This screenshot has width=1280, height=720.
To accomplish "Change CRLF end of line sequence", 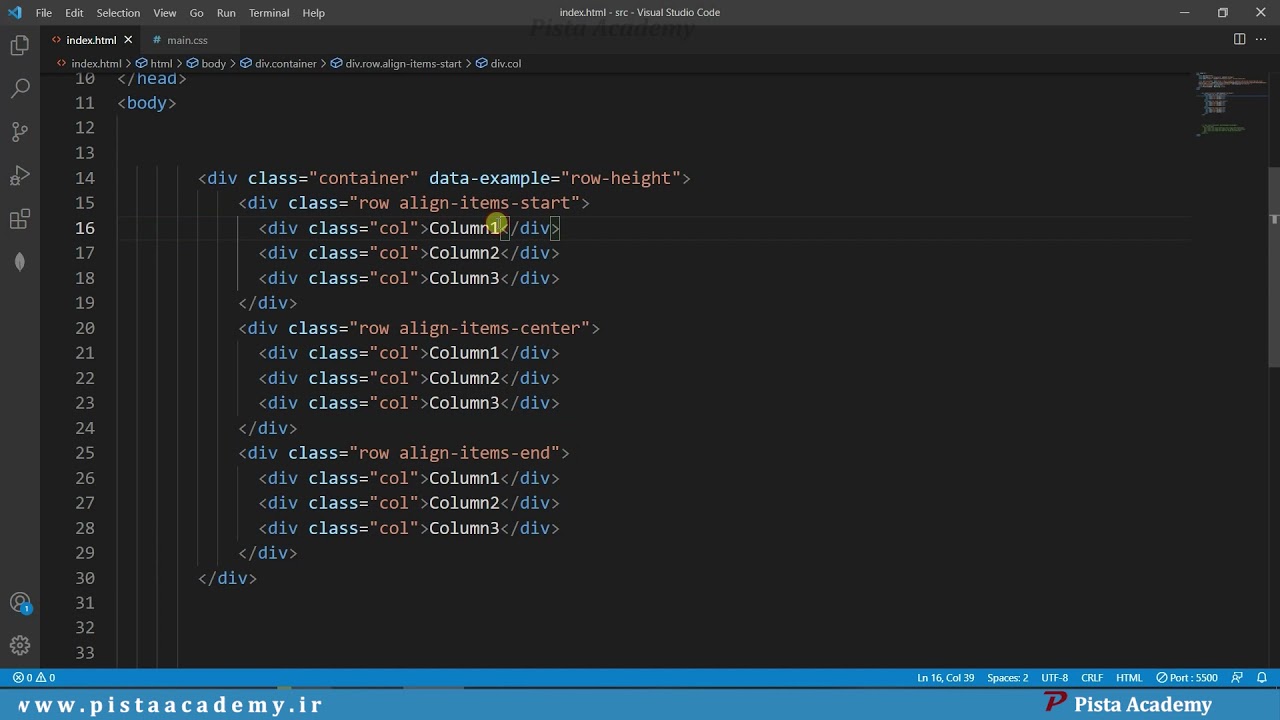I will click(x=1092, y=677).
